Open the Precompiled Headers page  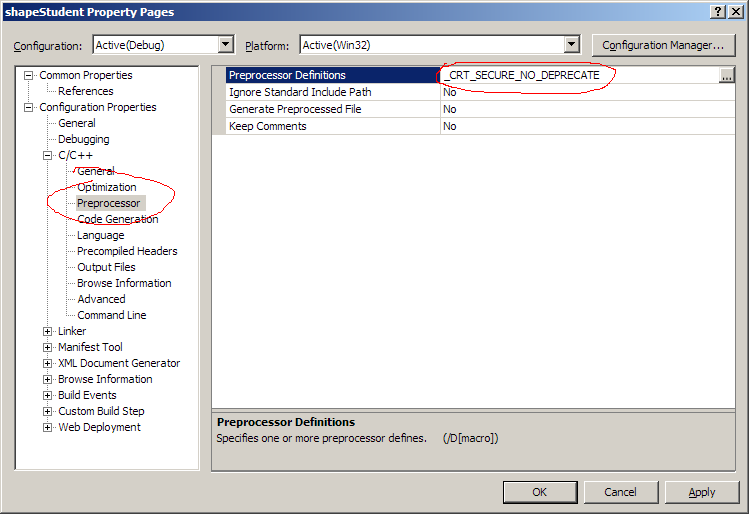pyautogui.click(x=127, y=251)
